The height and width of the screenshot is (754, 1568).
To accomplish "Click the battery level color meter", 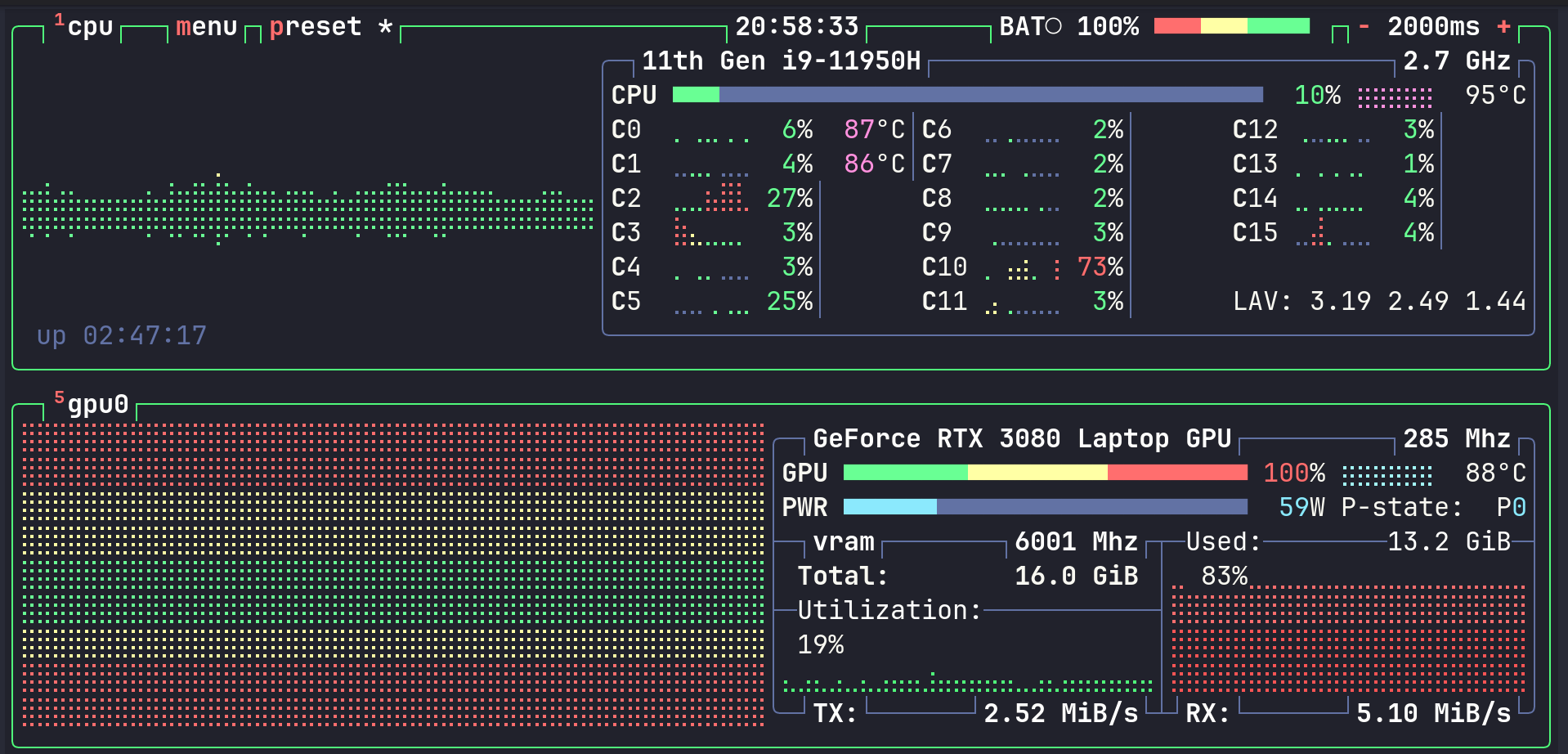I will coord(1232,26).
